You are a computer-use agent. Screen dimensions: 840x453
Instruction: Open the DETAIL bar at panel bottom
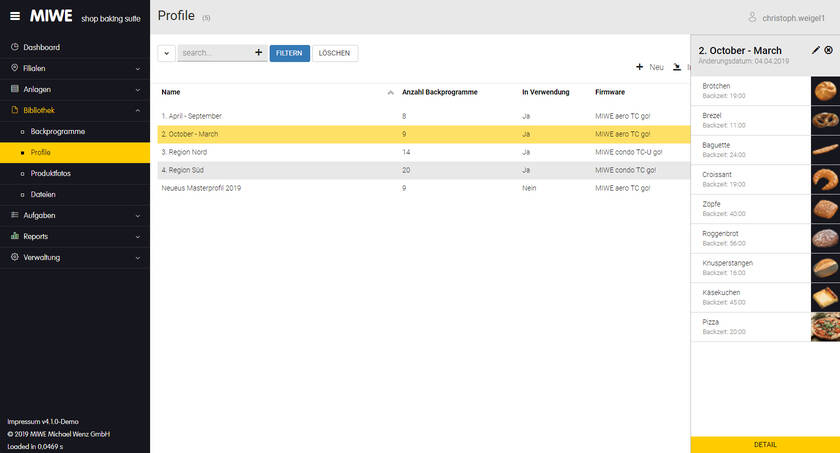pos(765,444)
